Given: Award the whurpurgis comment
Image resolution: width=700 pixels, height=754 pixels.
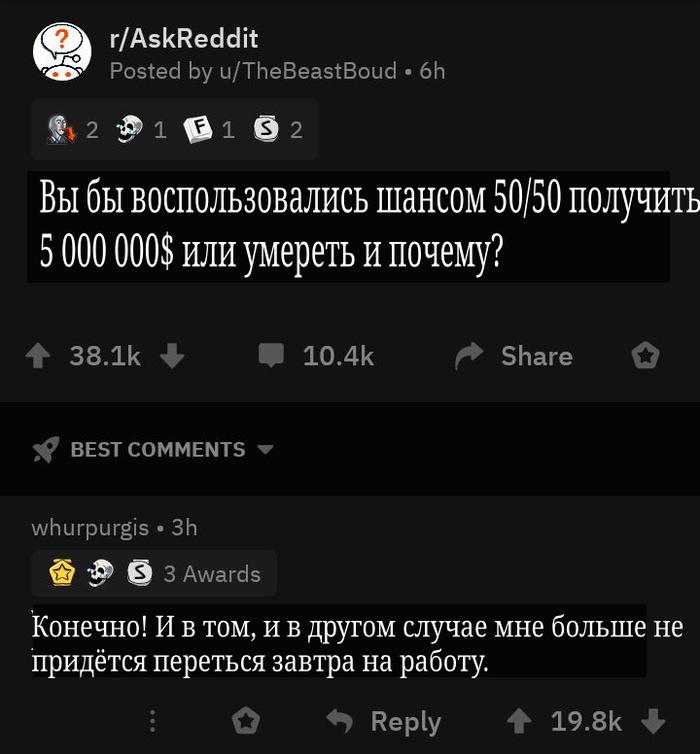Looking at the screenshot, I should pos(246,720).
